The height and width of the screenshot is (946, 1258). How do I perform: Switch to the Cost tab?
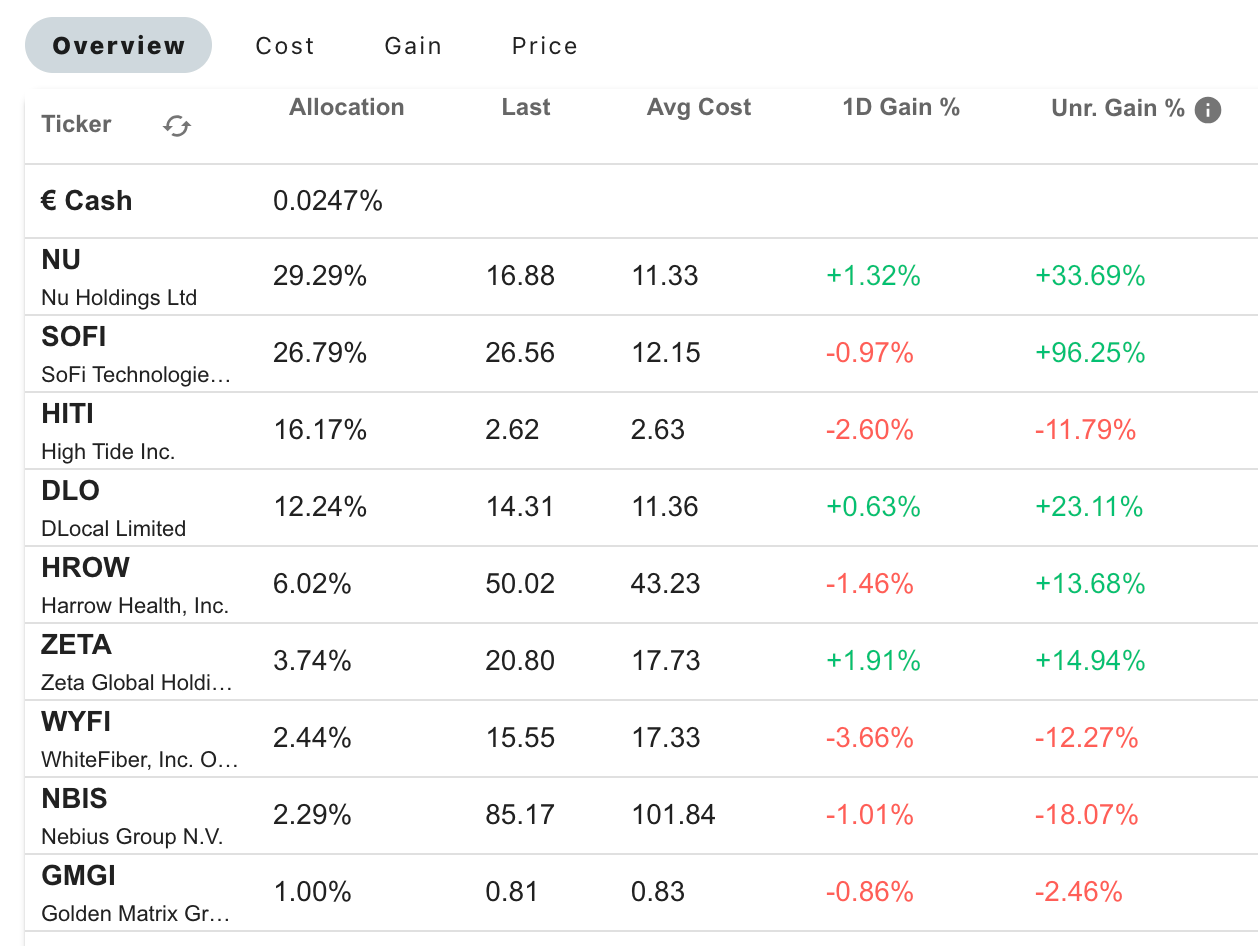pos(285,45)
